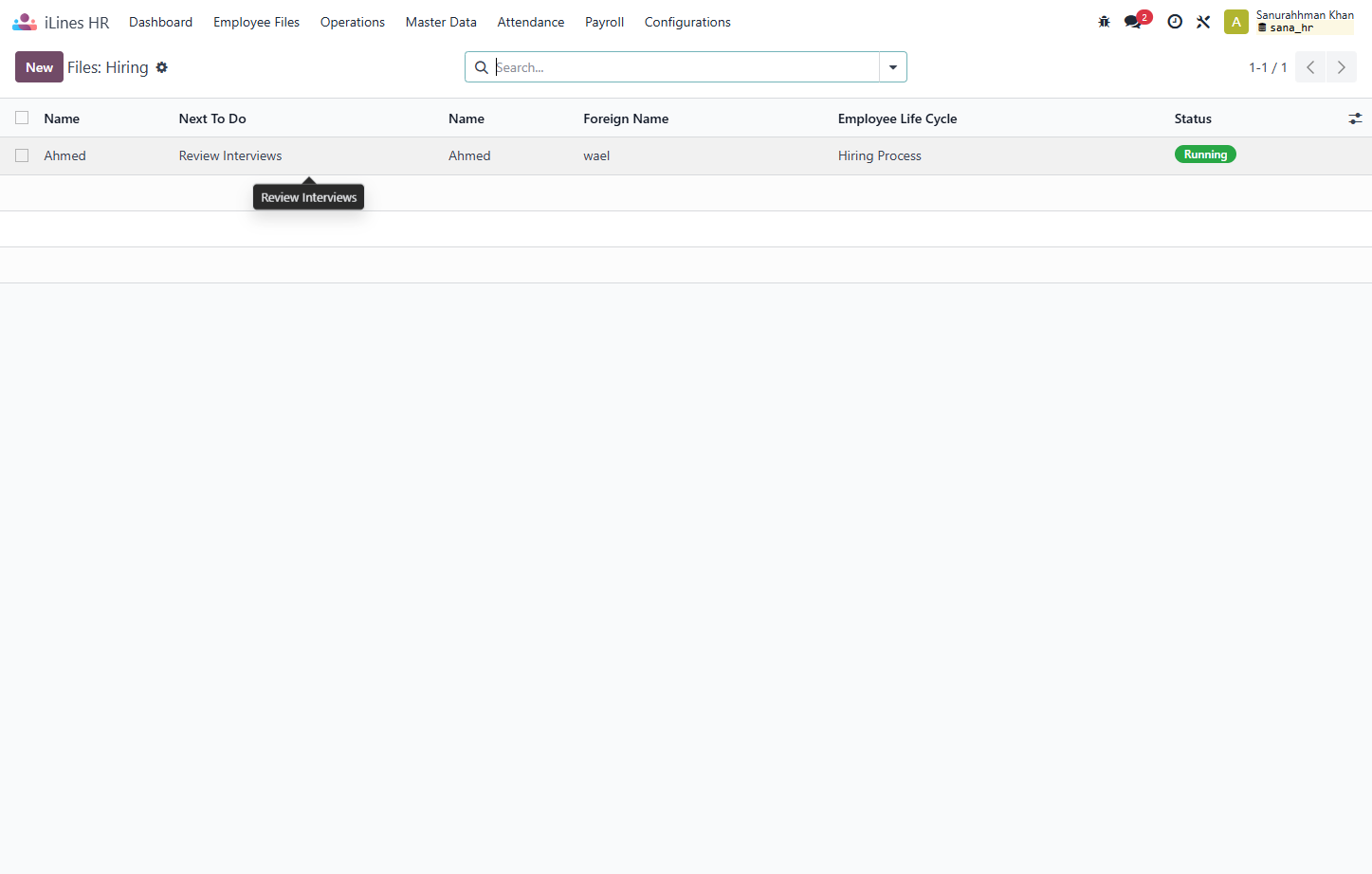Click the iLines HR logo icon
The image size is (1372, 874).
coord(25,22)
